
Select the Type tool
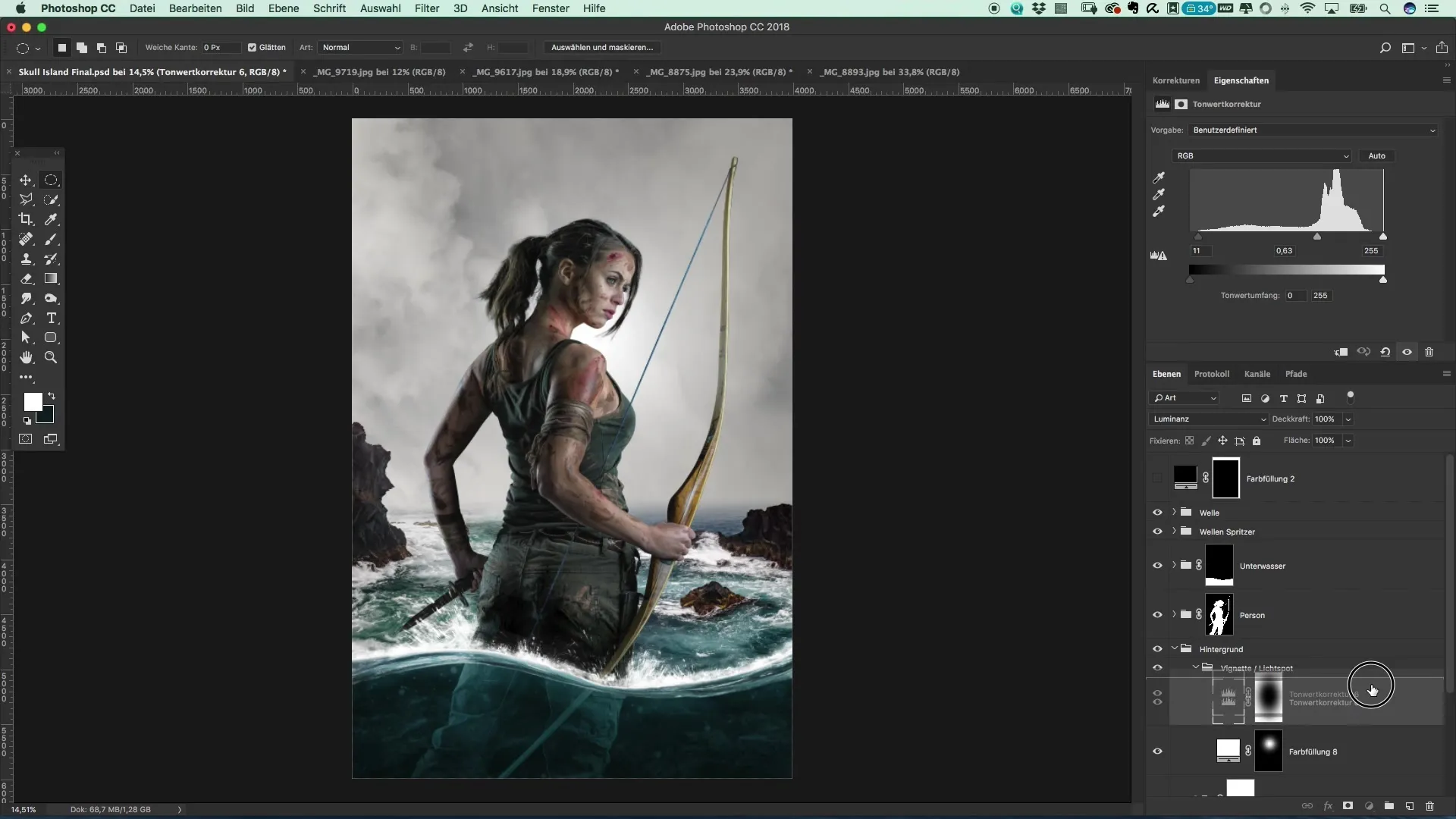click(x=51, y=318)
